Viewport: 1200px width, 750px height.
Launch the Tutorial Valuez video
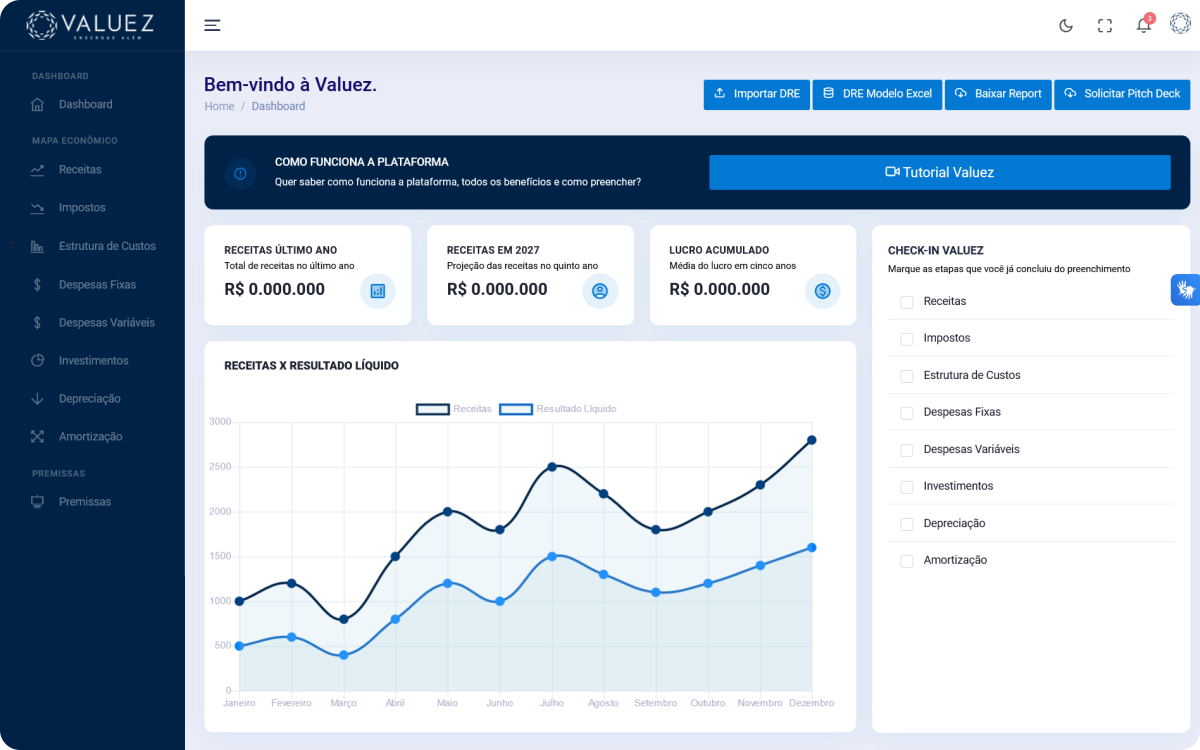940,172
